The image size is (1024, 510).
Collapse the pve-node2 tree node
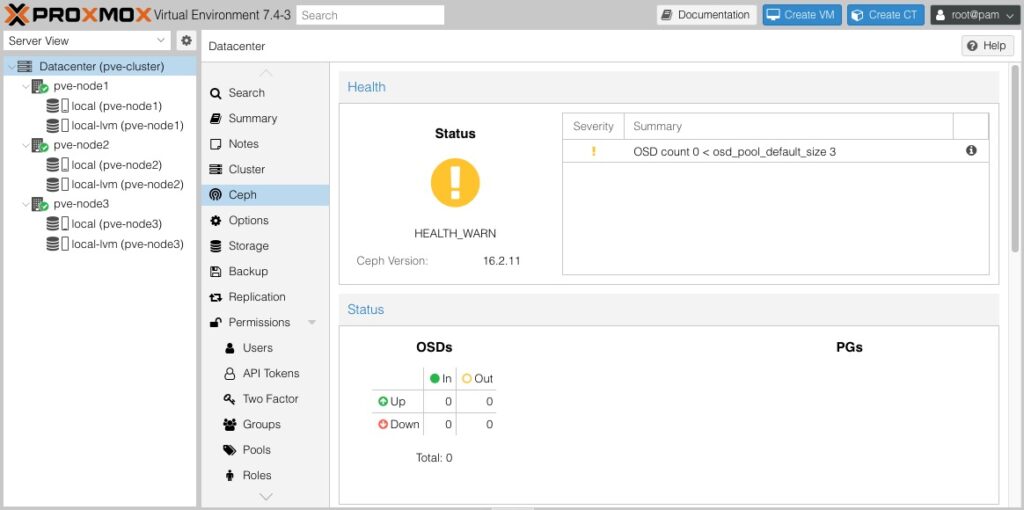point(25,145)
